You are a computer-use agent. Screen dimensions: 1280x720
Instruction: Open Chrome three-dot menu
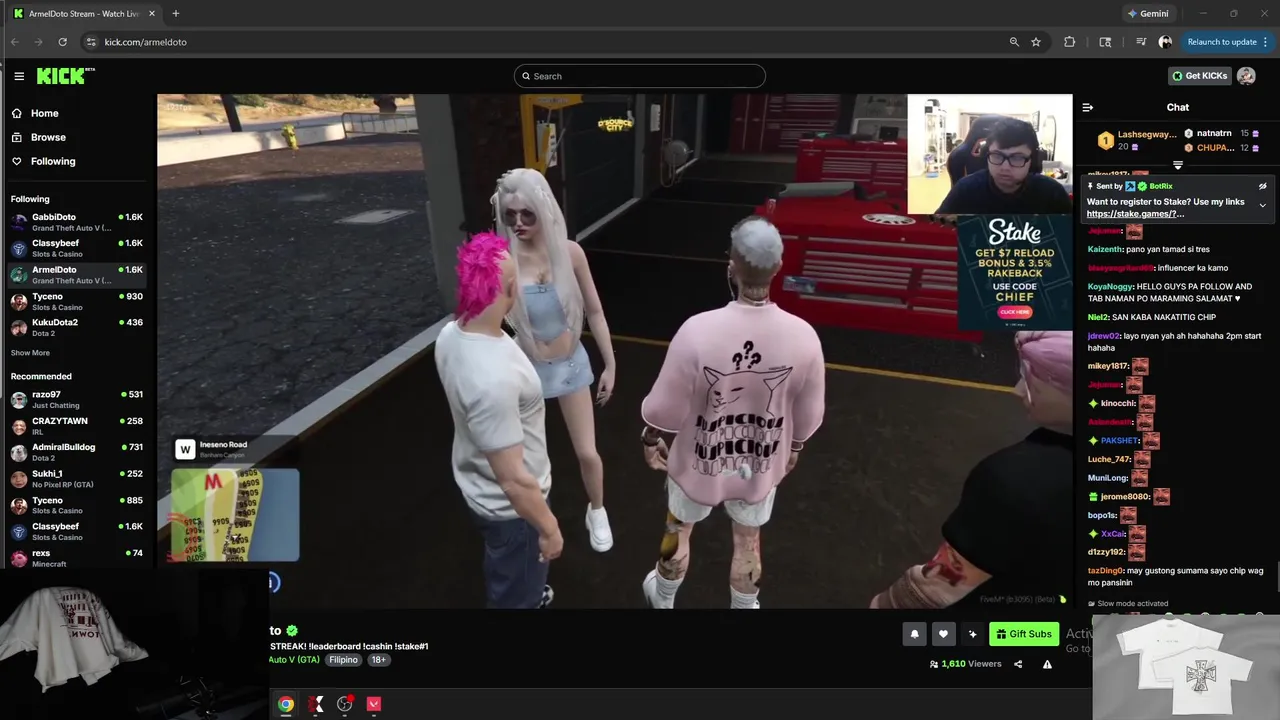(1266, 42)
